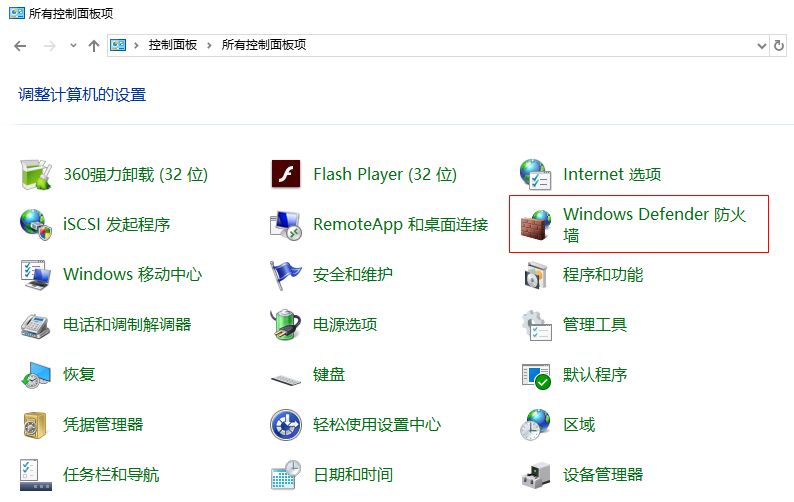Open the 360强力卸载 (32 位) link
Viewport: 794px width, 502px height.
click(x=136, y=175)
